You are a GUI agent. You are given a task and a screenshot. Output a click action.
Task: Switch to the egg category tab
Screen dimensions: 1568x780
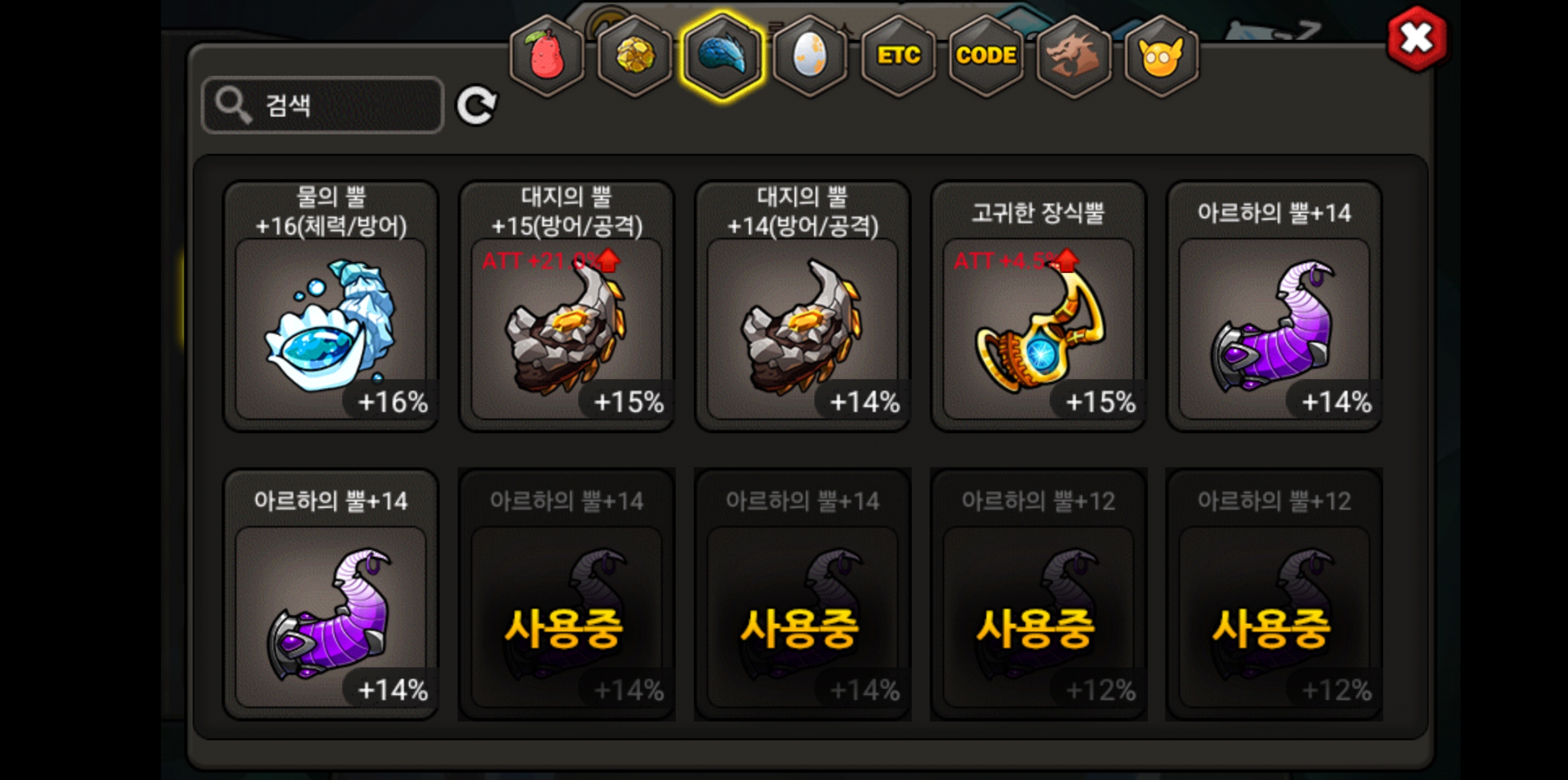pyautogui.click(x=809, y=55)
